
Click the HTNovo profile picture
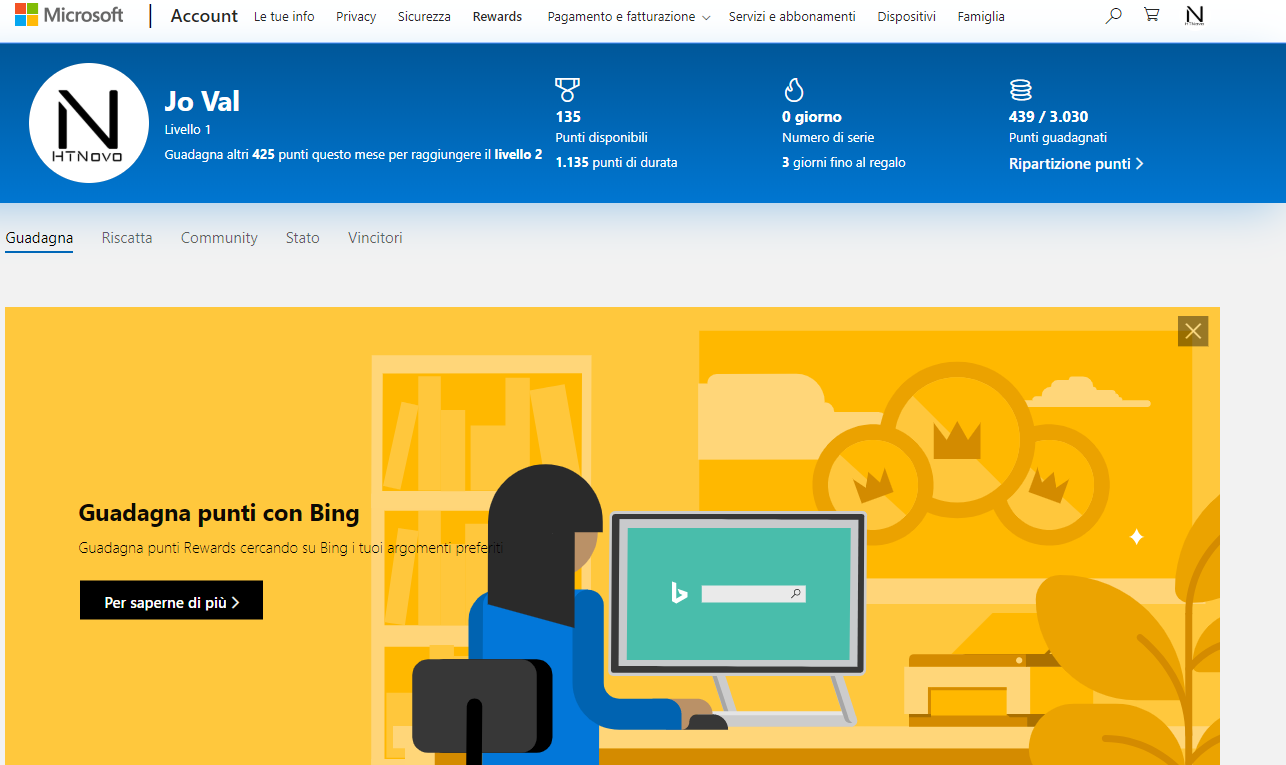(x=89, y=123)
